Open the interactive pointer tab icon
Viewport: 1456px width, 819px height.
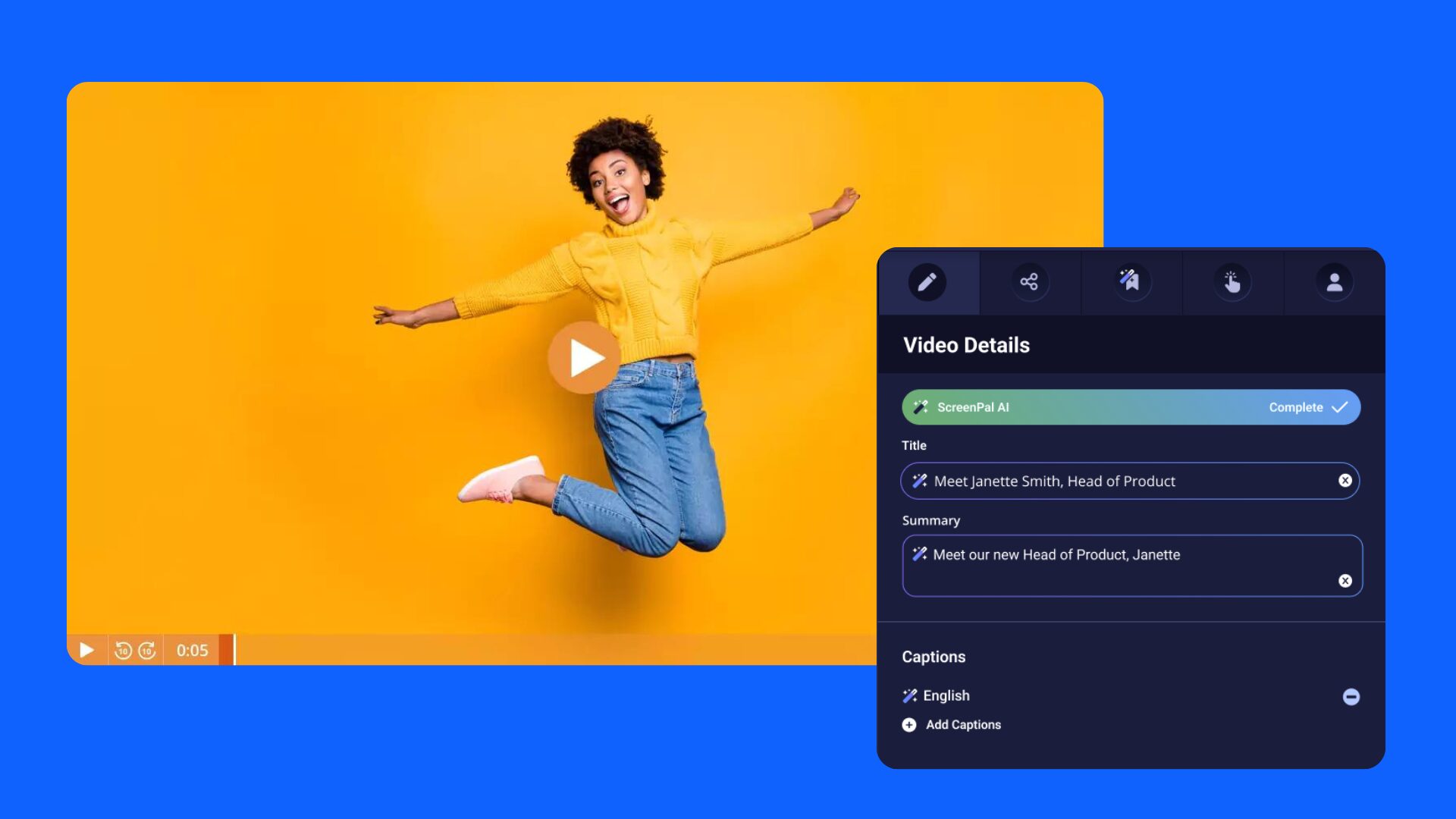(1232, 282)
